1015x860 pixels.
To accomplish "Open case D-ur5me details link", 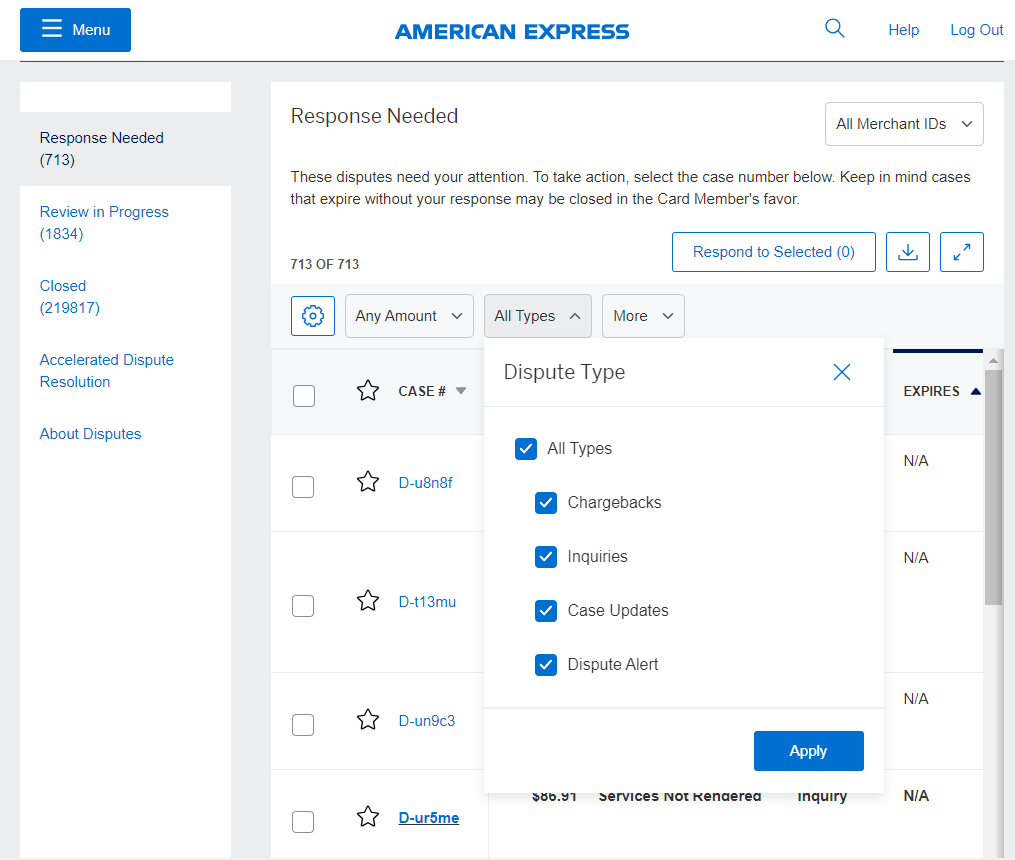I will pyautogui.click(x=428, y=817).
